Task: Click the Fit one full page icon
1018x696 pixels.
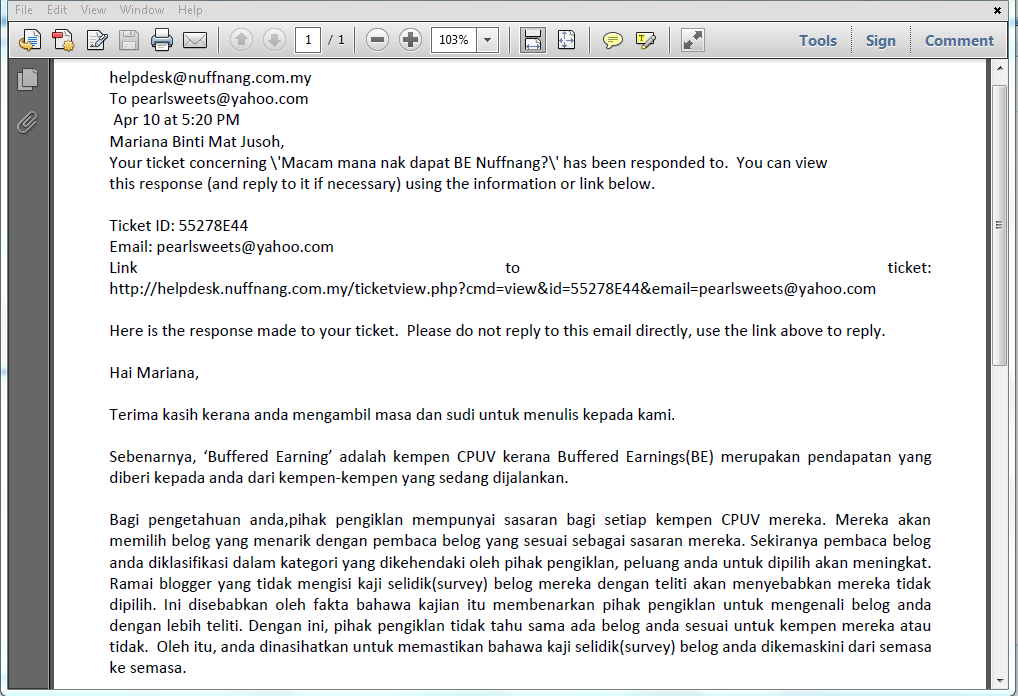Action: coord(566,40)
